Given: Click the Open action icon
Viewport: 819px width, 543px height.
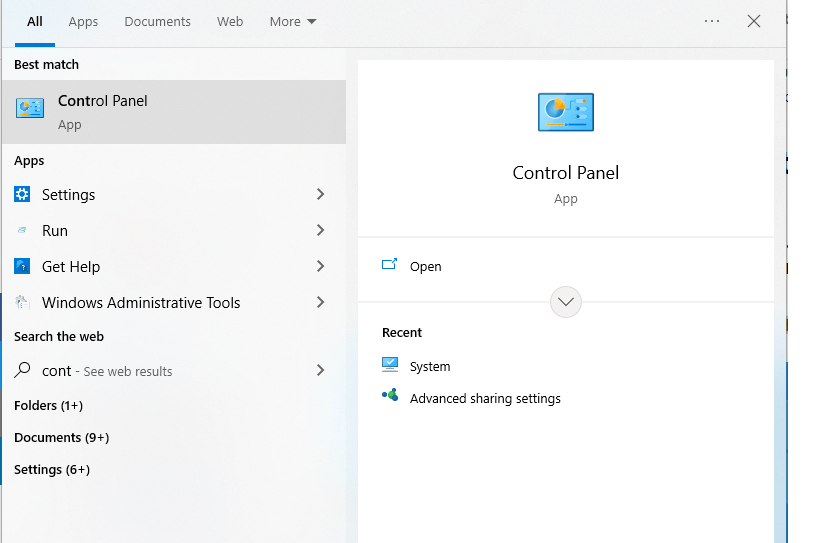Looking at the screenshot, I should (390, 265).
